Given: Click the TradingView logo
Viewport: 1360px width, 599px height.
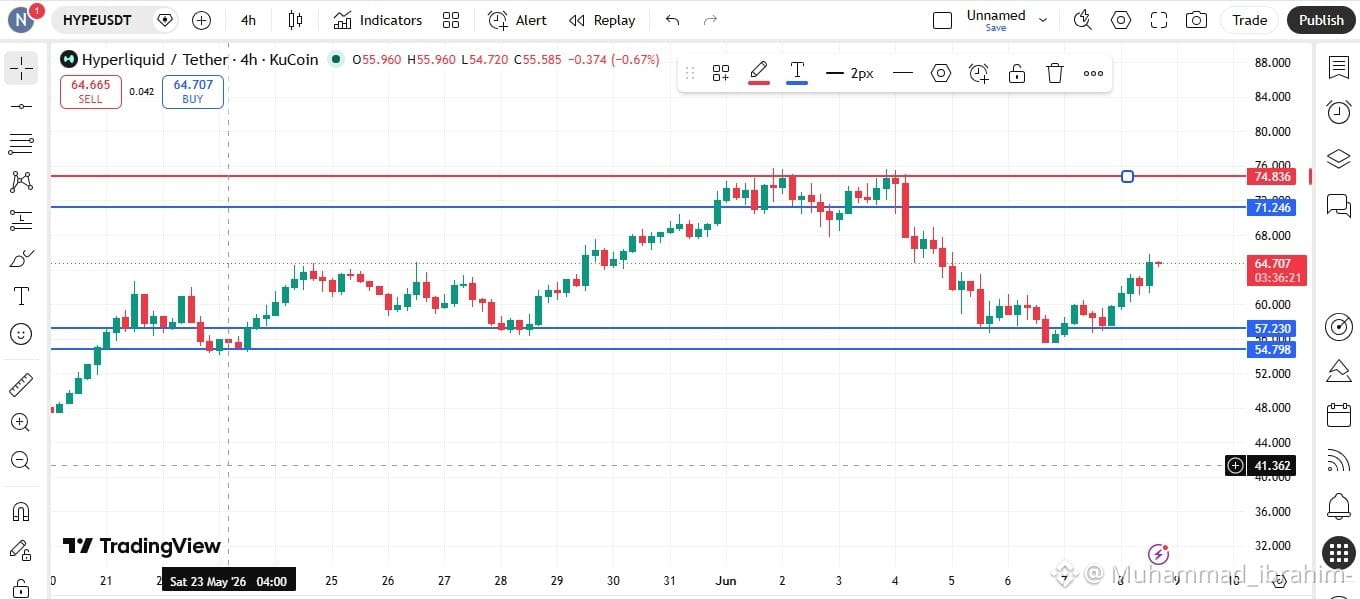Looking at the screenshot, I should point(141,546).
